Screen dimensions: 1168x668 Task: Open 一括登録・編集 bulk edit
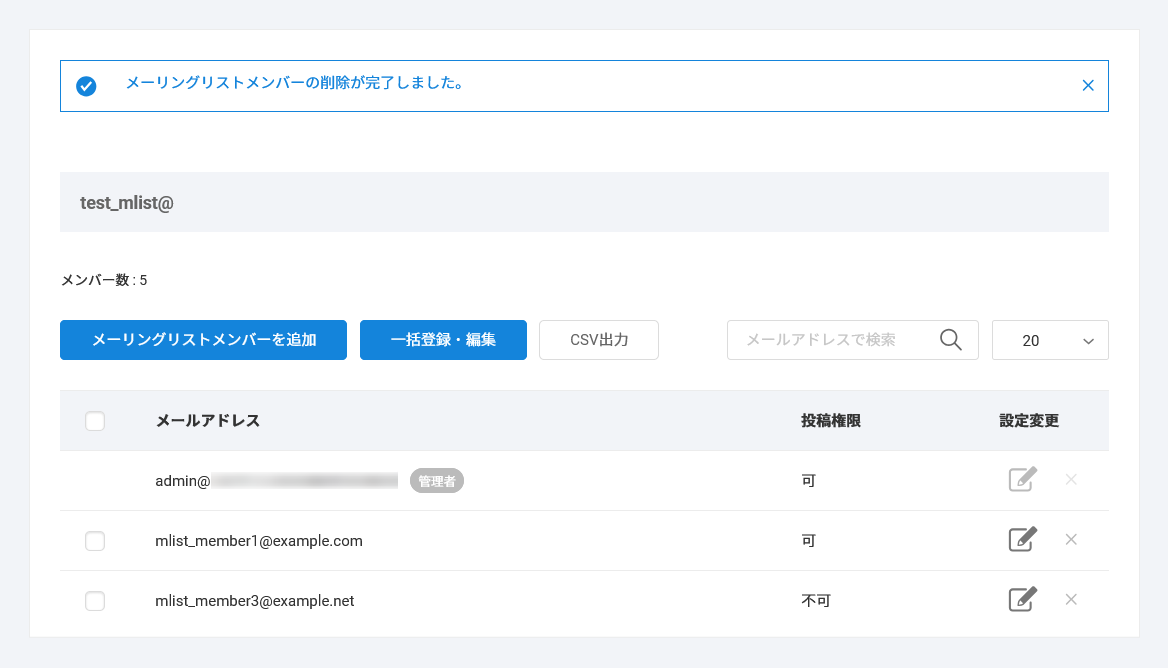coord(443,340)
